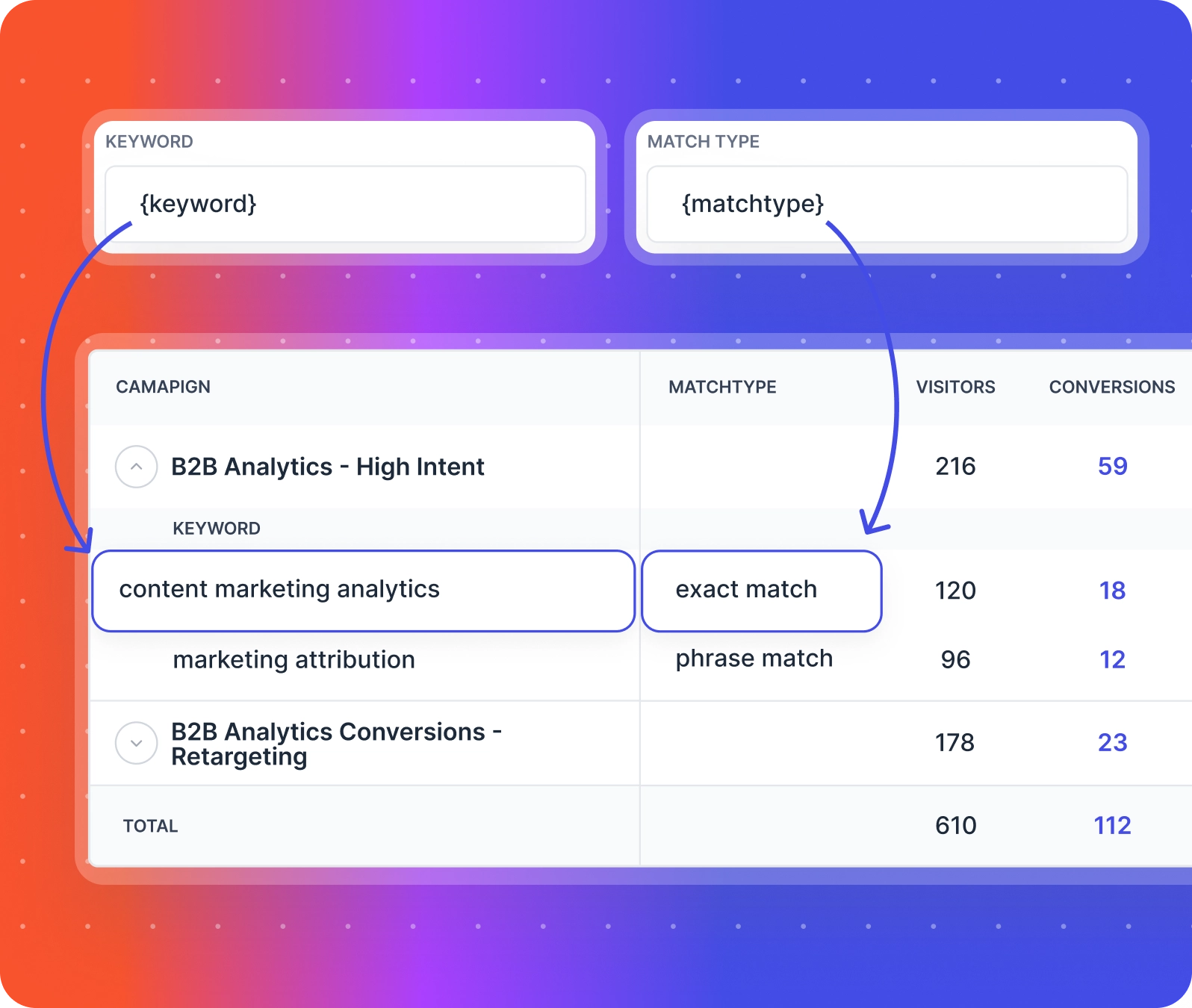This screenshot has width=1192, height=1008.
Task: Click the total 610 visitors value
Action: point(956,826)
